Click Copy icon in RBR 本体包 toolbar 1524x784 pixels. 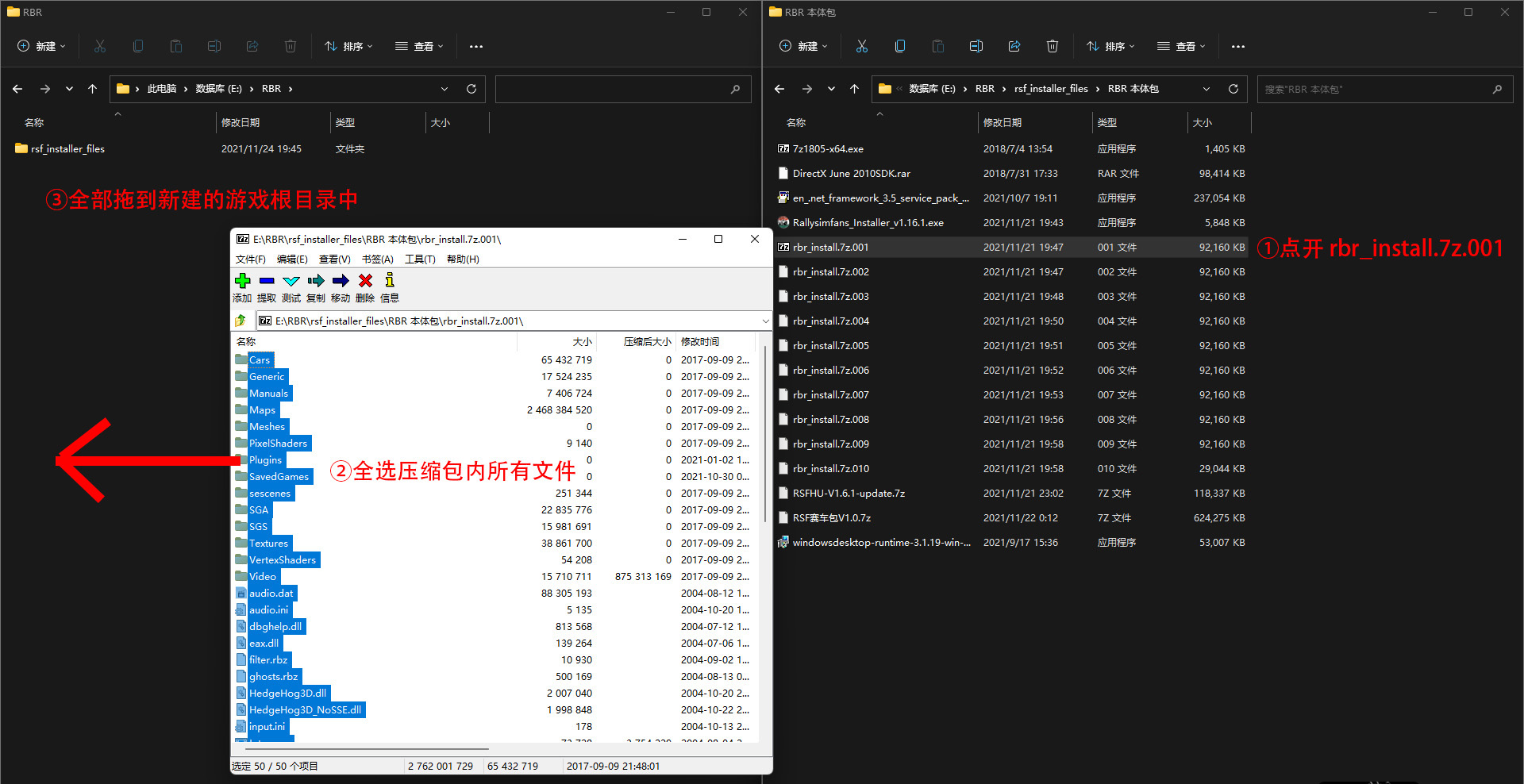tap(899, 46)
